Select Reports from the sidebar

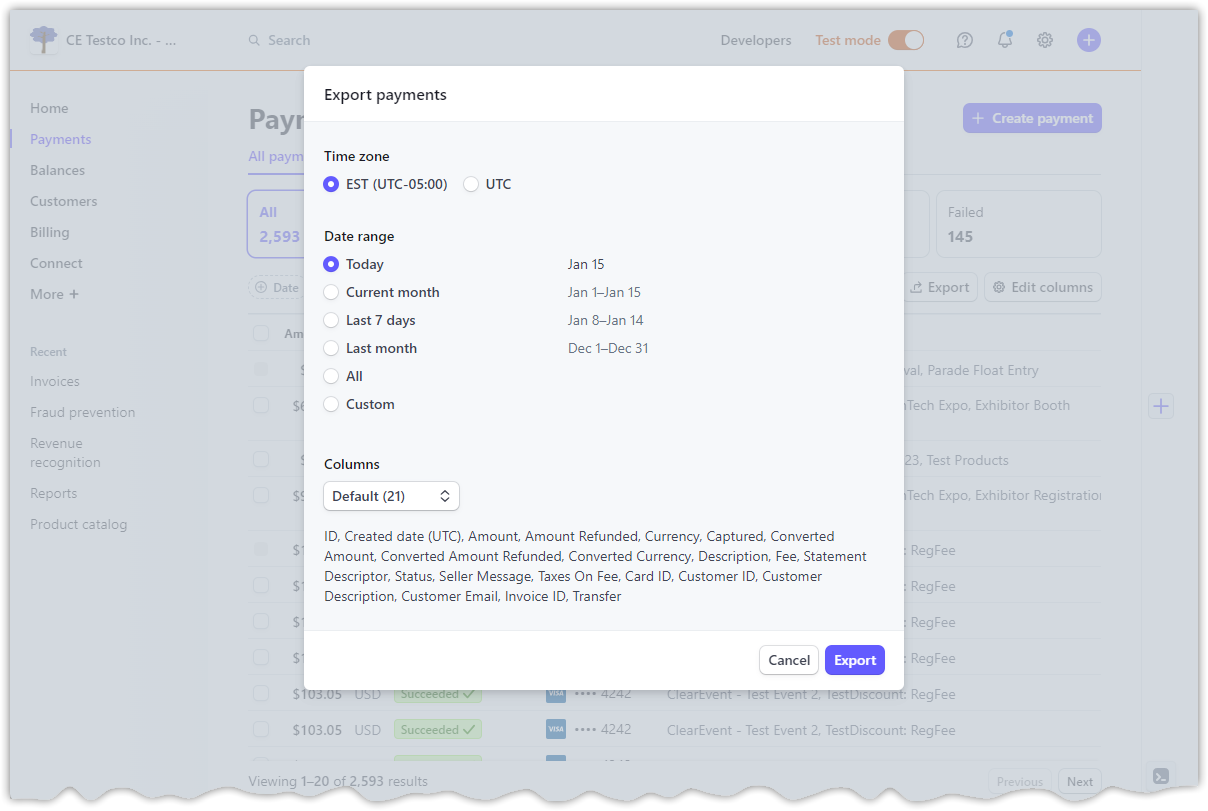pos(53,493)
